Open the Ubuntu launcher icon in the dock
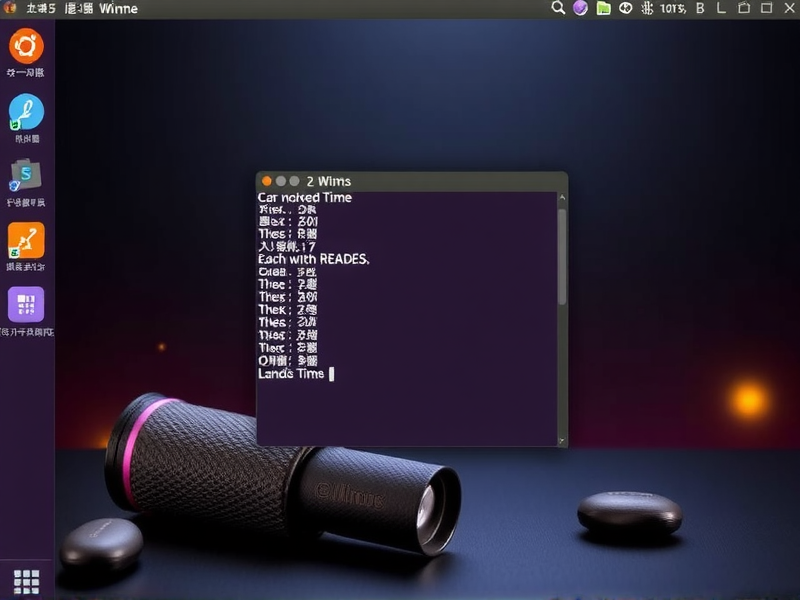The image size is (800, 600). pyautogui.click(x=24, y=47)
